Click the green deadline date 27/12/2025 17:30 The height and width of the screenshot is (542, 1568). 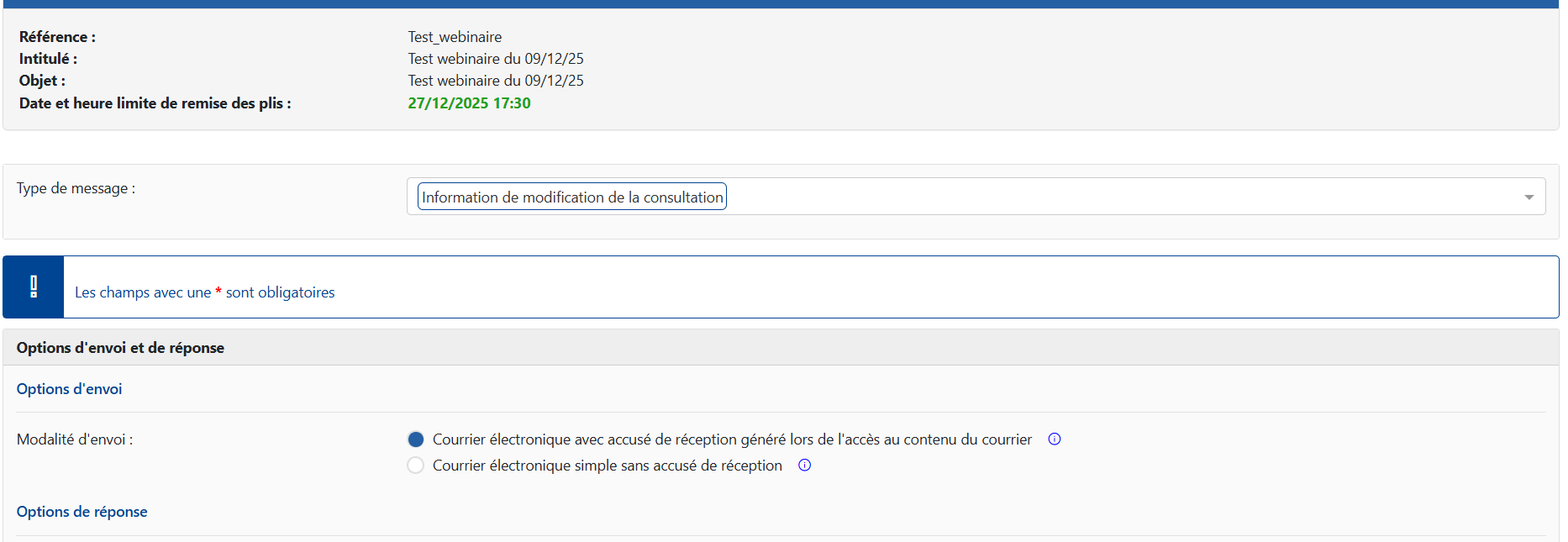[469, 103]
